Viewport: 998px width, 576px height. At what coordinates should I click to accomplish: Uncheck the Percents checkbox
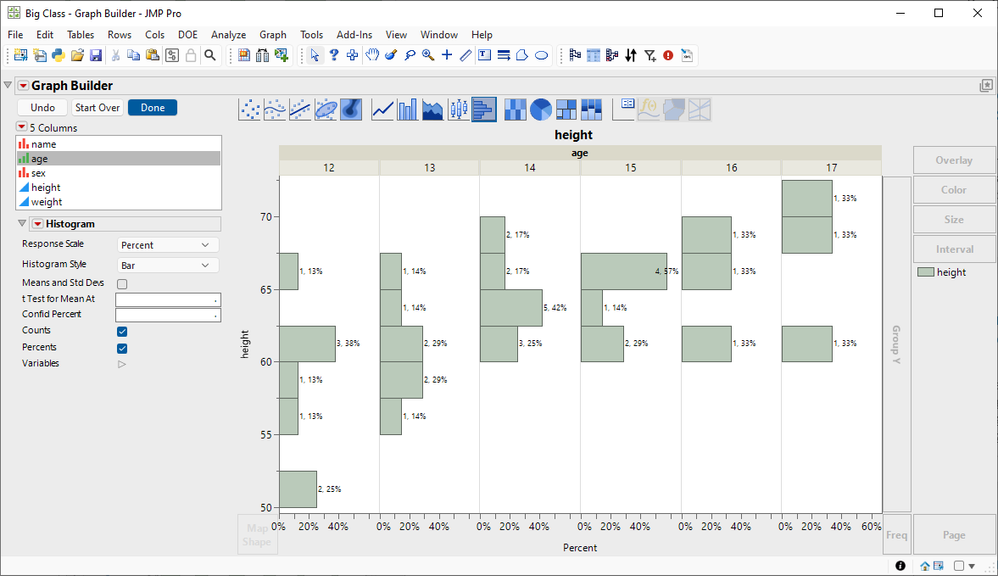tap(122, 348)
